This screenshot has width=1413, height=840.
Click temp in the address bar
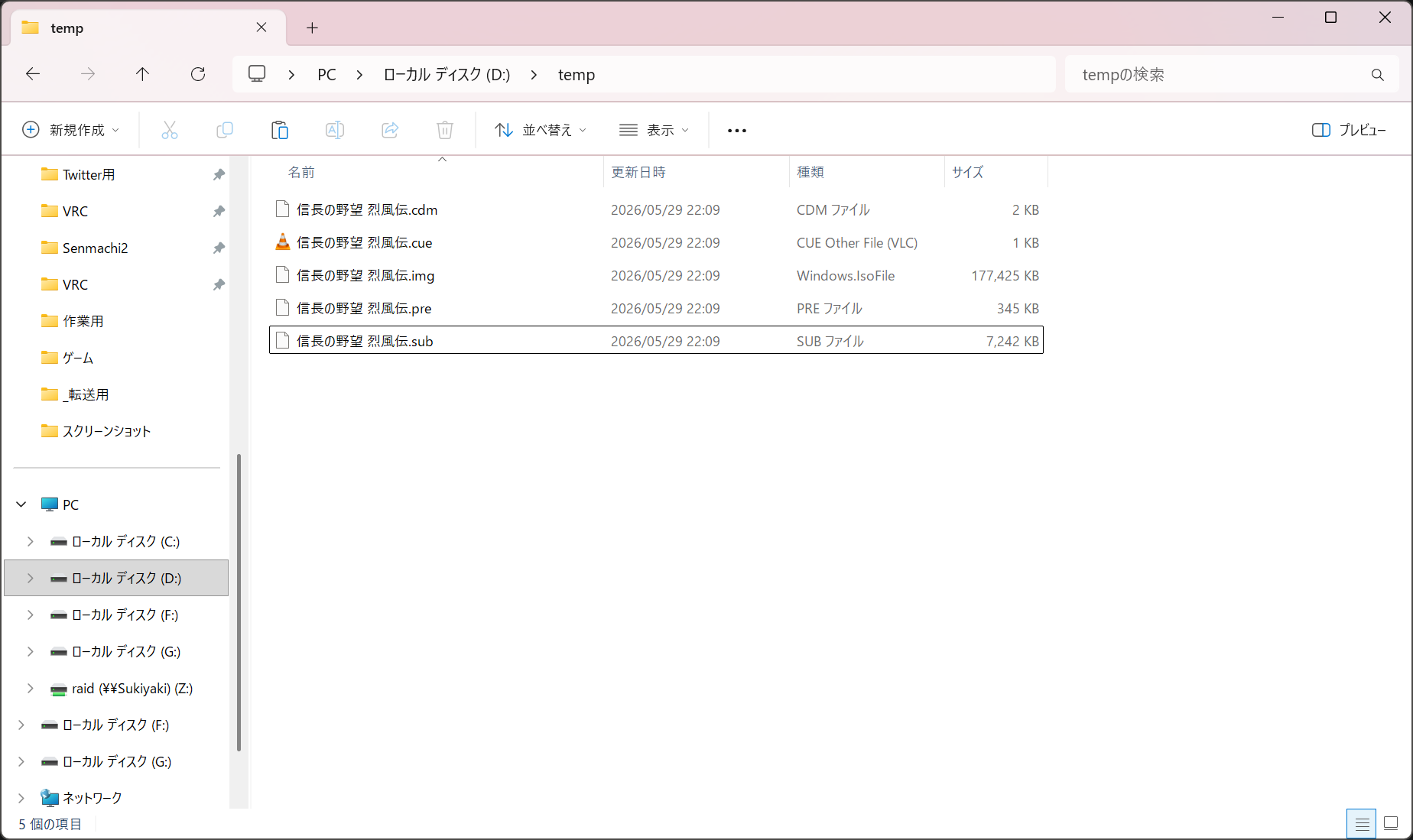[577, 75]
